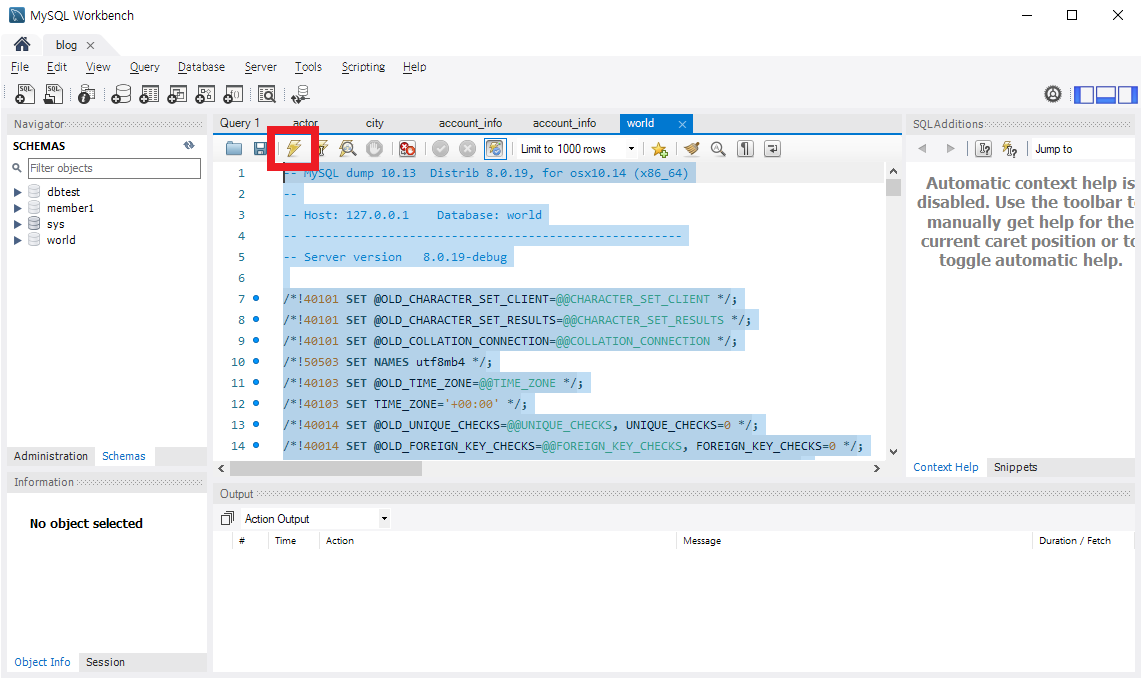Run EXPLAIN on the current statement
The image size is (1142, 679).
click(347, 149)
